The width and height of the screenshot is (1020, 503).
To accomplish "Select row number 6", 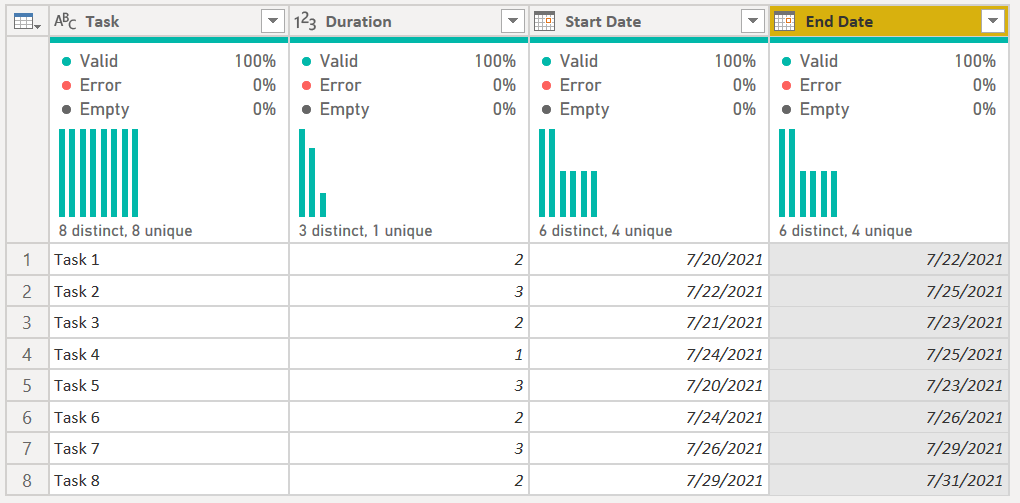I will coord(27,417).
